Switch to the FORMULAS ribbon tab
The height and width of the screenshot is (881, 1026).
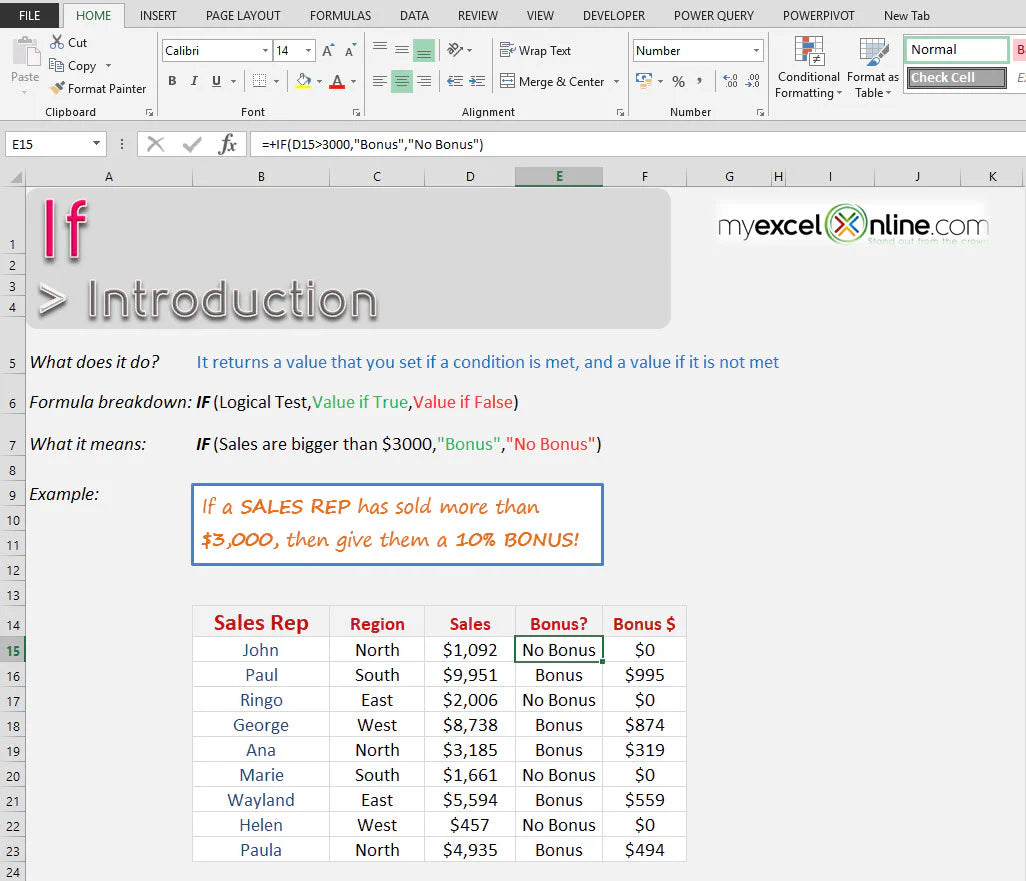coord(340,16)
